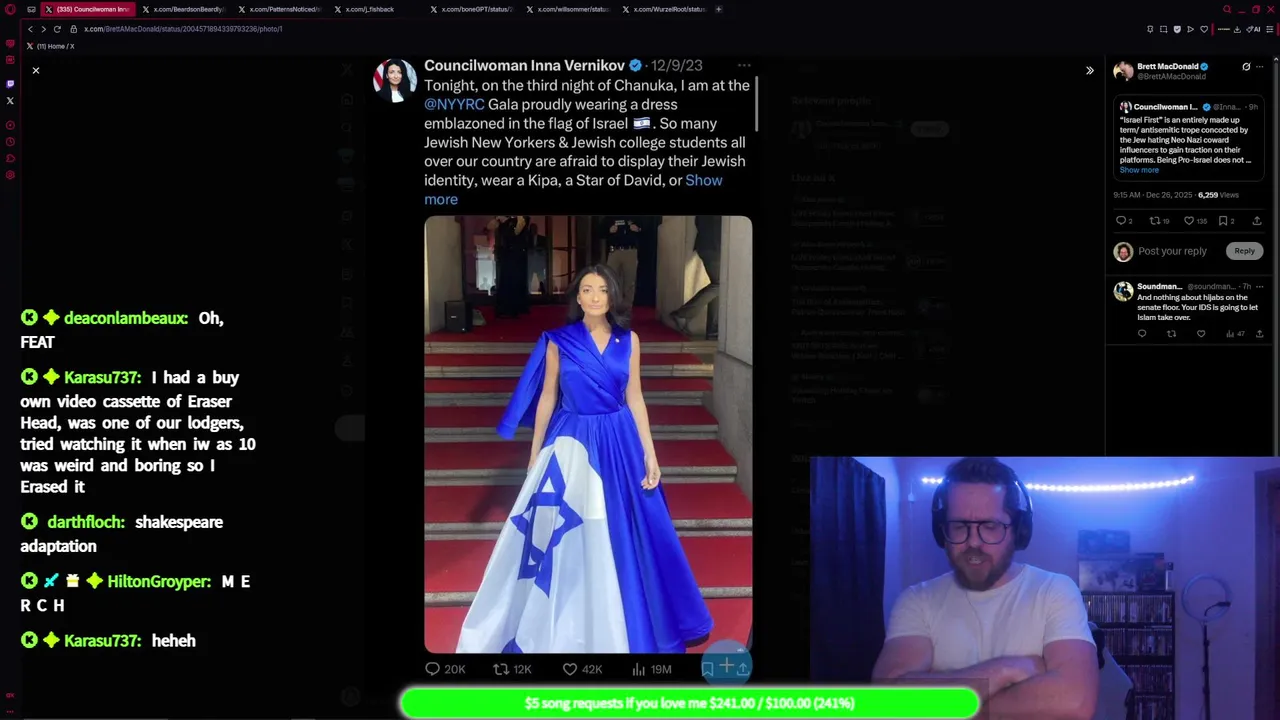Open more options on Vernikov's post
The height and width of the screenshot is (720, 1280).
click(744, 66)
